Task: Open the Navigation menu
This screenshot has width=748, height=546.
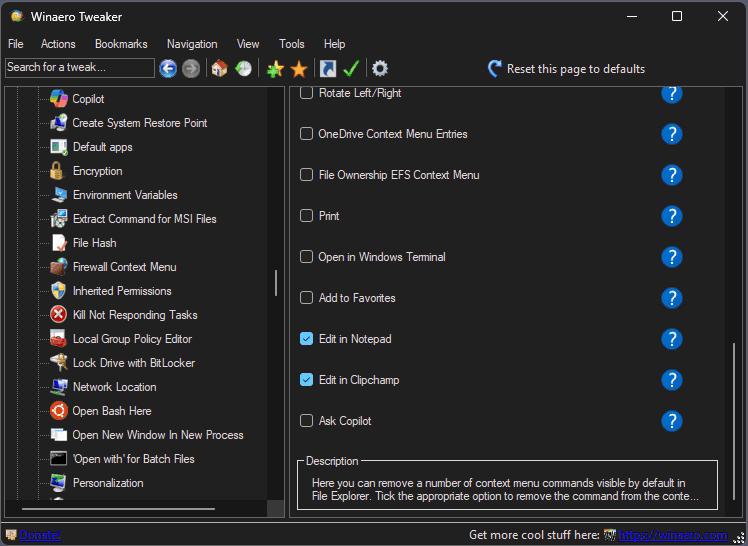Action: coord(192,44)
